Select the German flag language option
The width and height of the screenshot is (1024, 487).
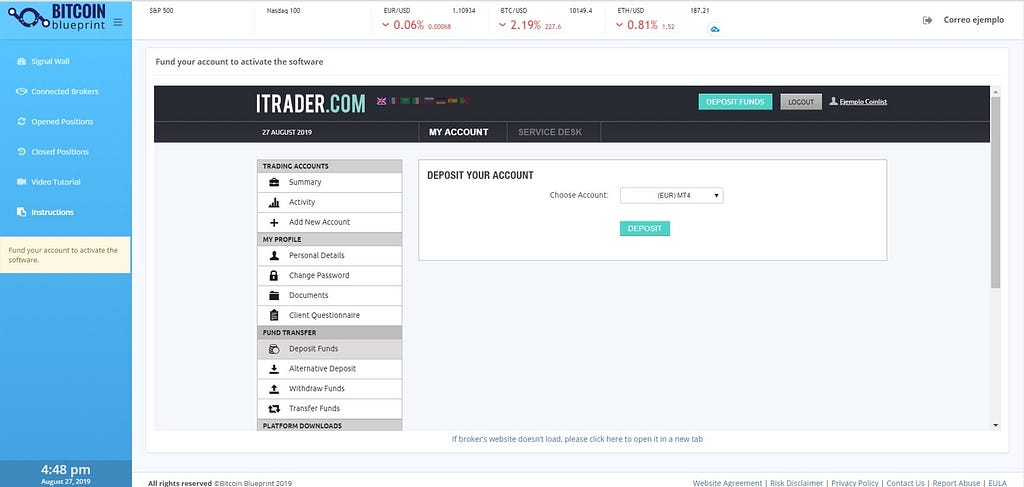pos(441,101)
